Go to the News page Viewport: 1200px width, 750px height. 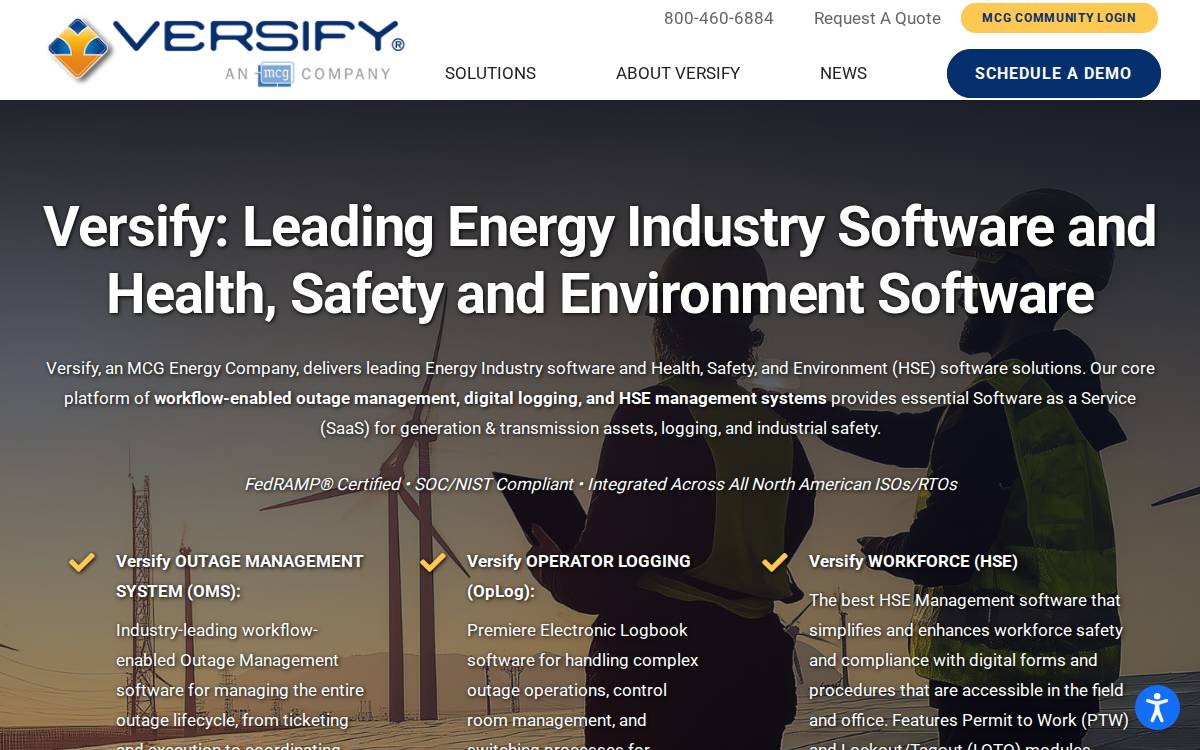tap(843, 73)
